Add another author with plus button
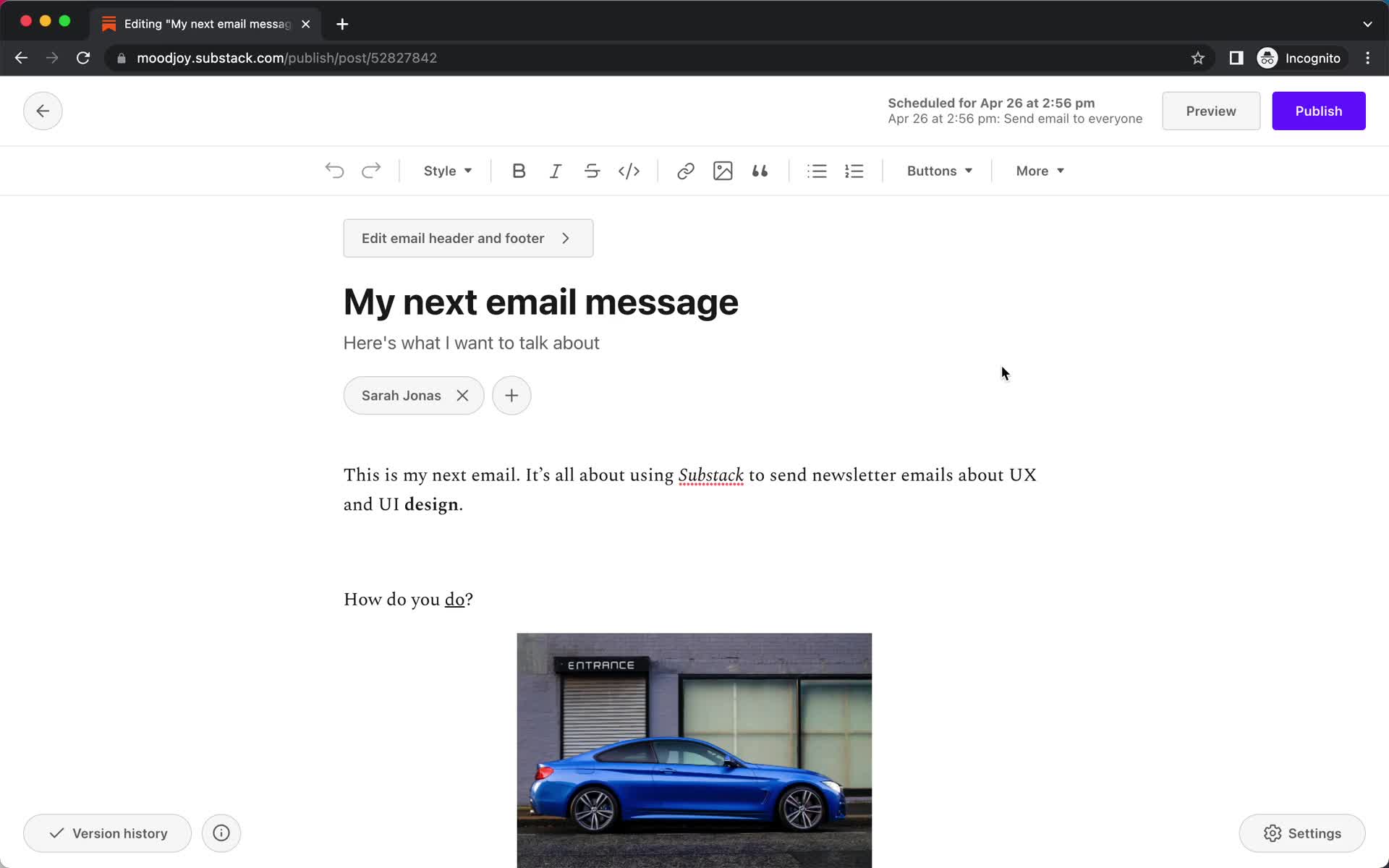The image size is (1389, 868). pos(511,396)
